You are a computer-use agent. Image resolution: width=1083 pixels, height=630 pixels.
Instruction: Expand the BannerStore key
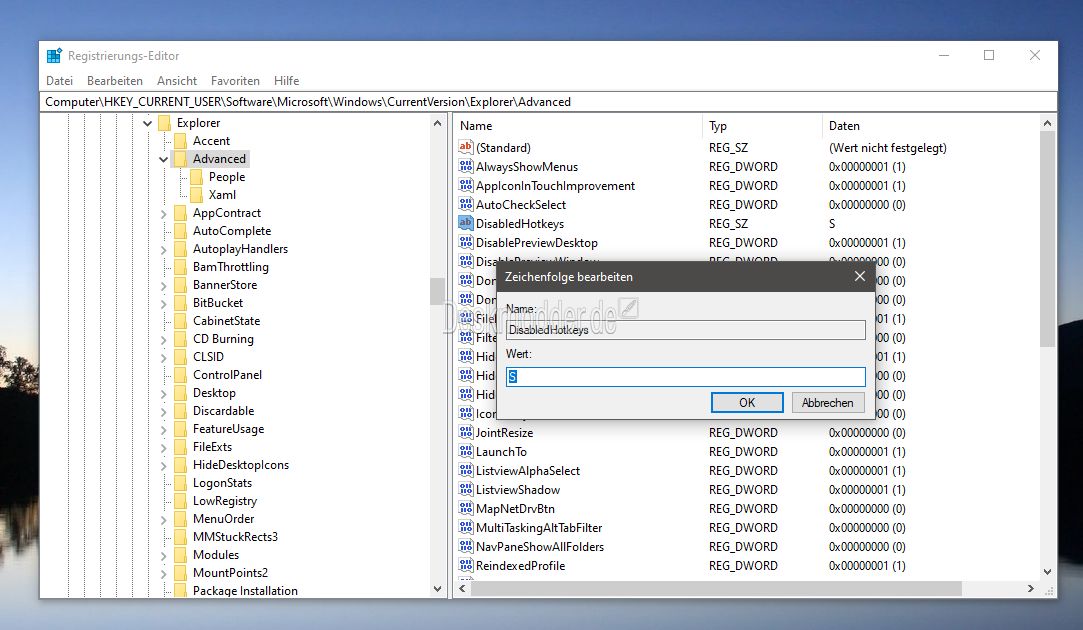click(164, 285)
